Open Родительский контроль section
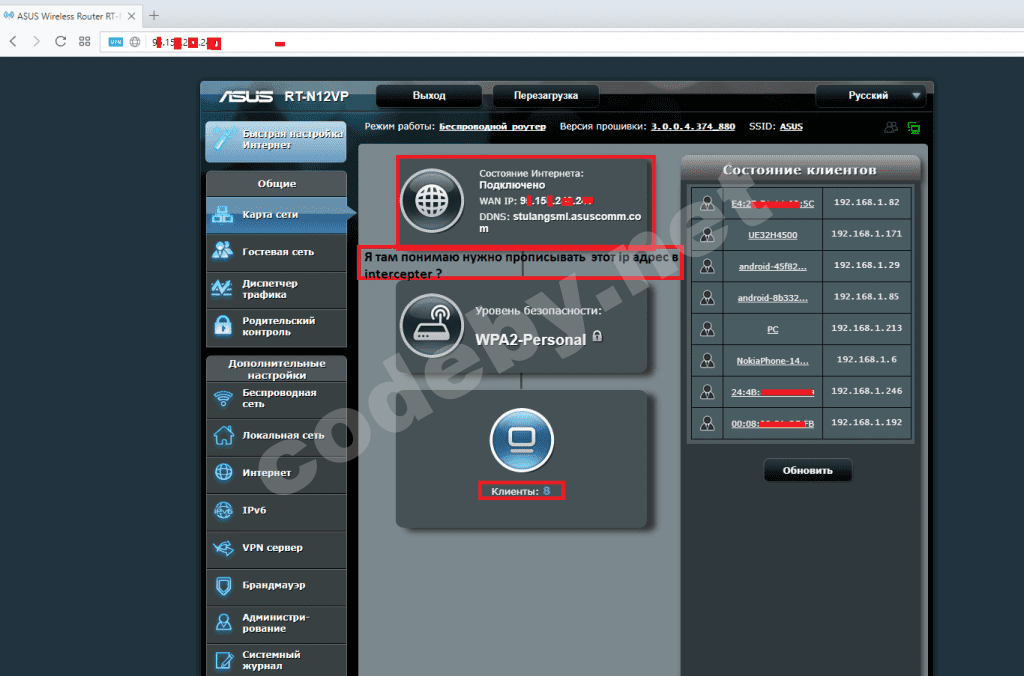Image resolution: width=1024 pixels, height=676 pixels. [277, 326]
